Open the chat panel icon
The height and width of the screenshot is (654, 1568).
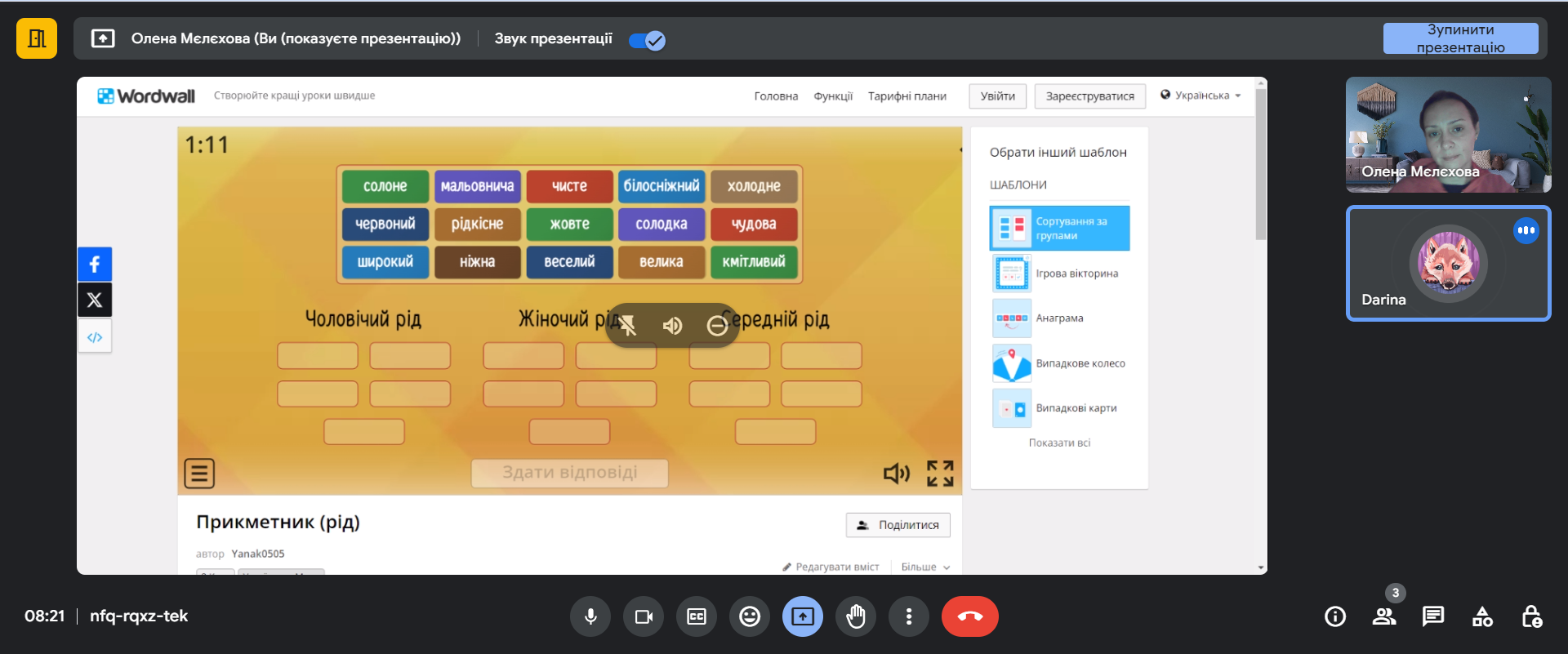click(1433, 616)
